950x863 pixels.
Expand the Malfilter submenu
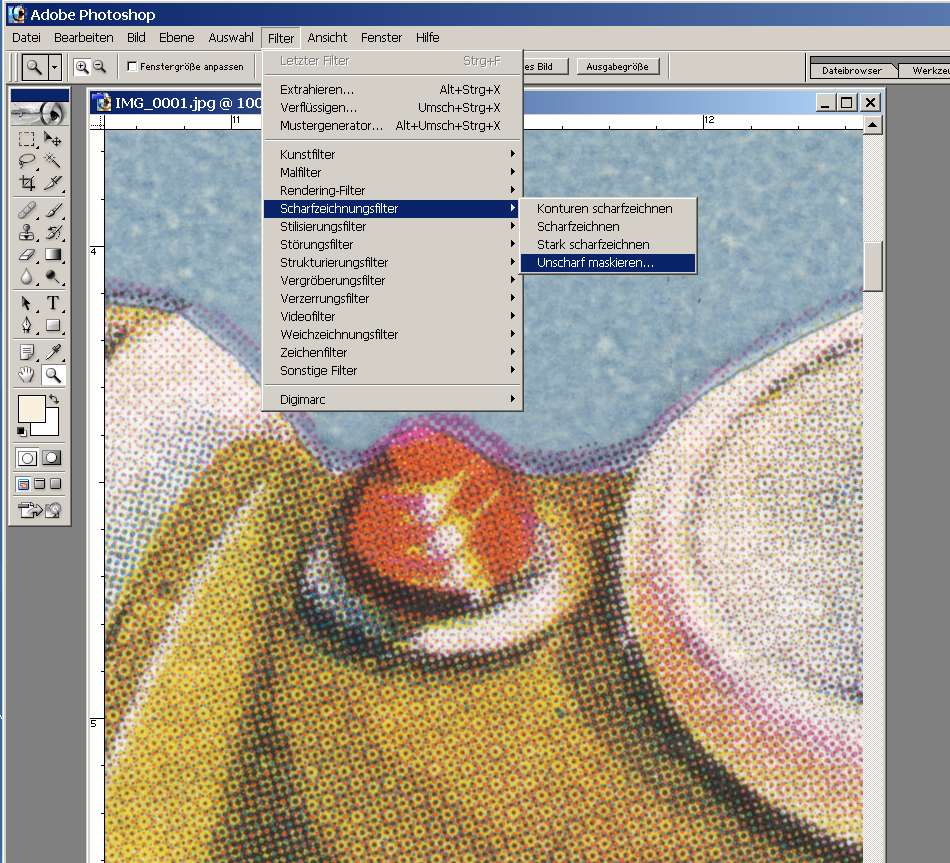[x=393, y=172]
